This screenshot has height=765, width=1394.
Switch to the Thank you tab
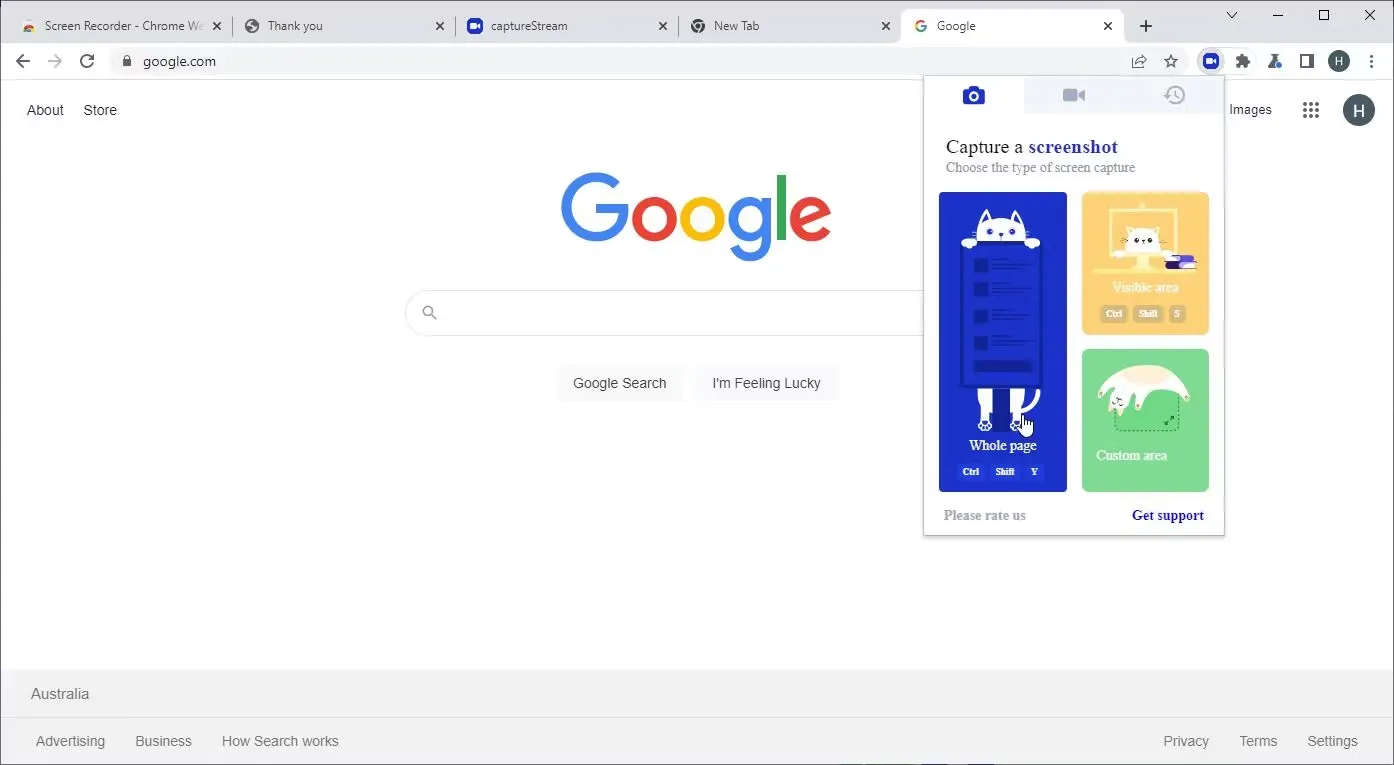pyautogui.click(x=341, y=26)
